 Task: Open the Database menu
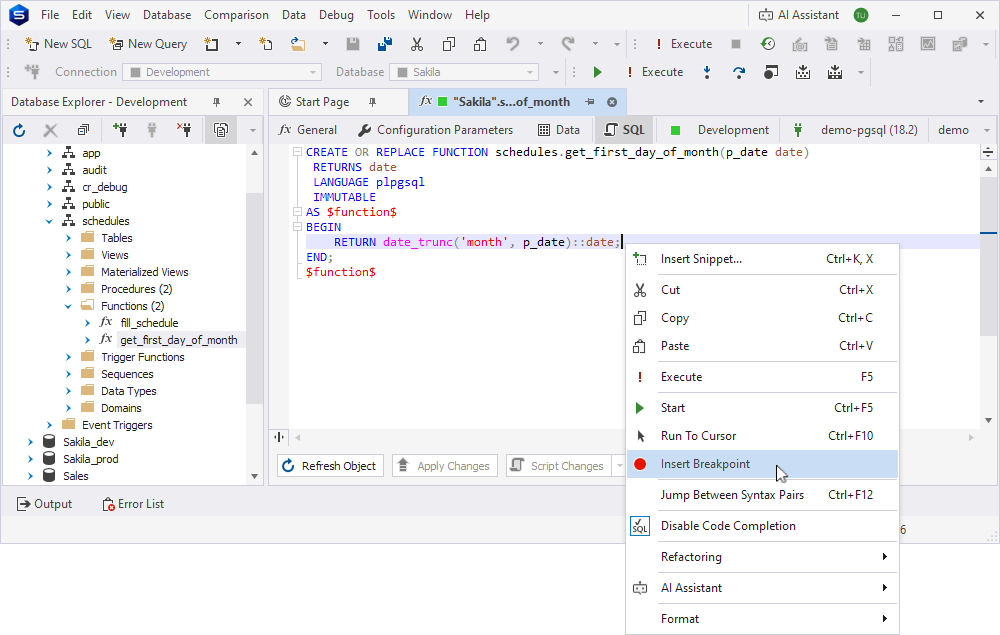point(167,15)
